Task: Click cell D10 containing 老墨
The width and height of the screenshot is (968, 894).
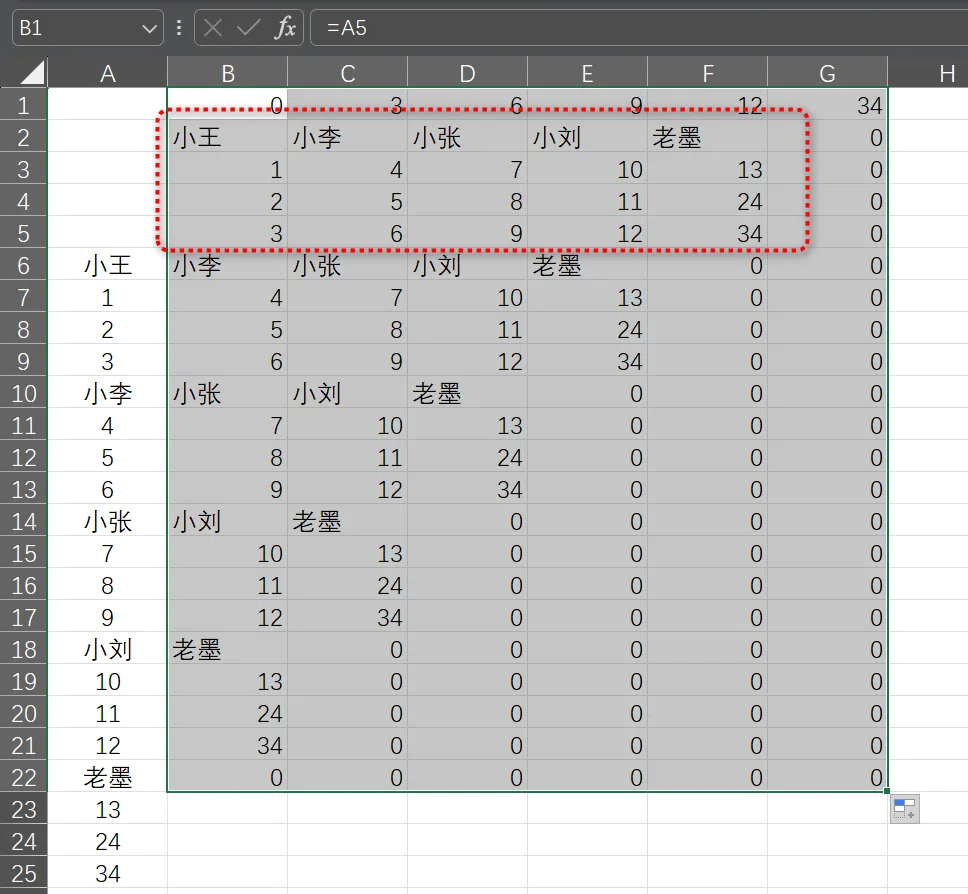Action: coord(467,393)
